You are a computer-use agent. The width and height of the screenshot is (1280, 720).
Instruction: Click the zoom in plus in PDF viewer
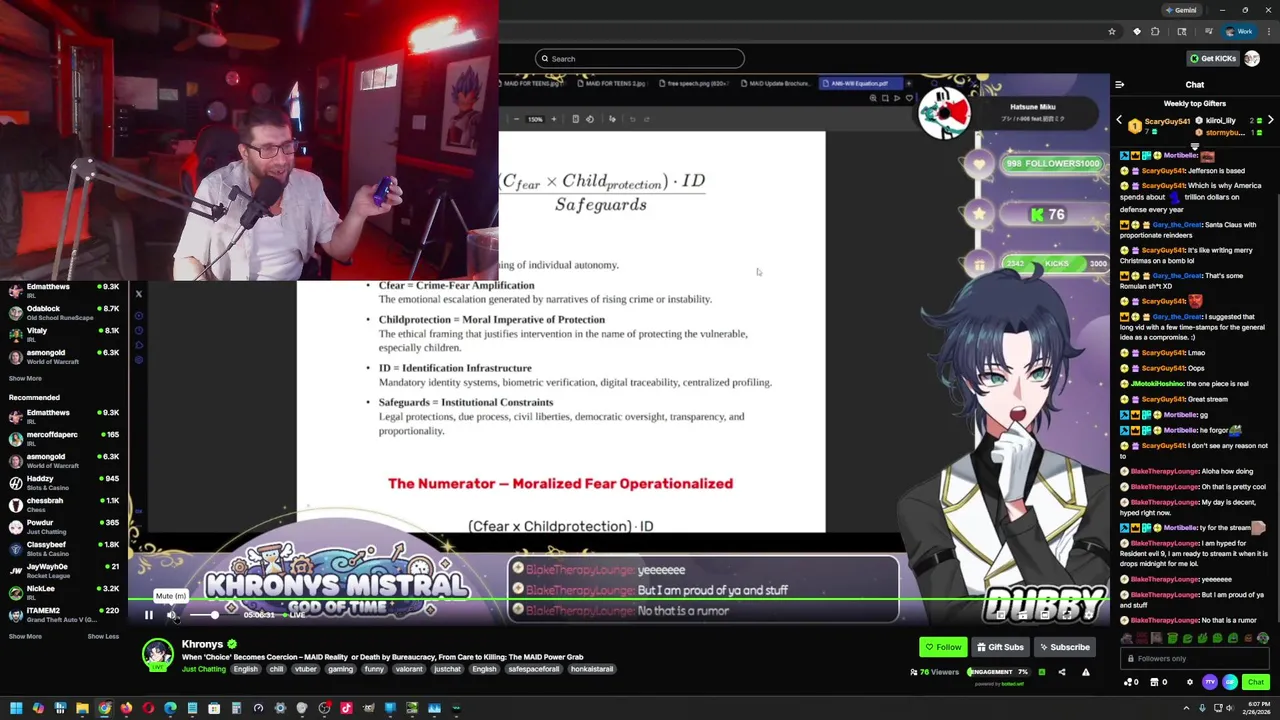pos(554,119)
